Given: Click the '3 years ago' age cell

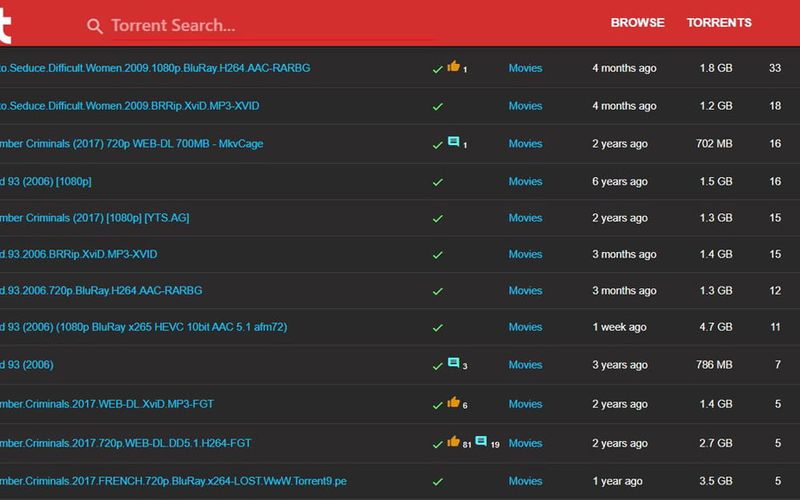Looking at the screenshot, I should point(620,365).
